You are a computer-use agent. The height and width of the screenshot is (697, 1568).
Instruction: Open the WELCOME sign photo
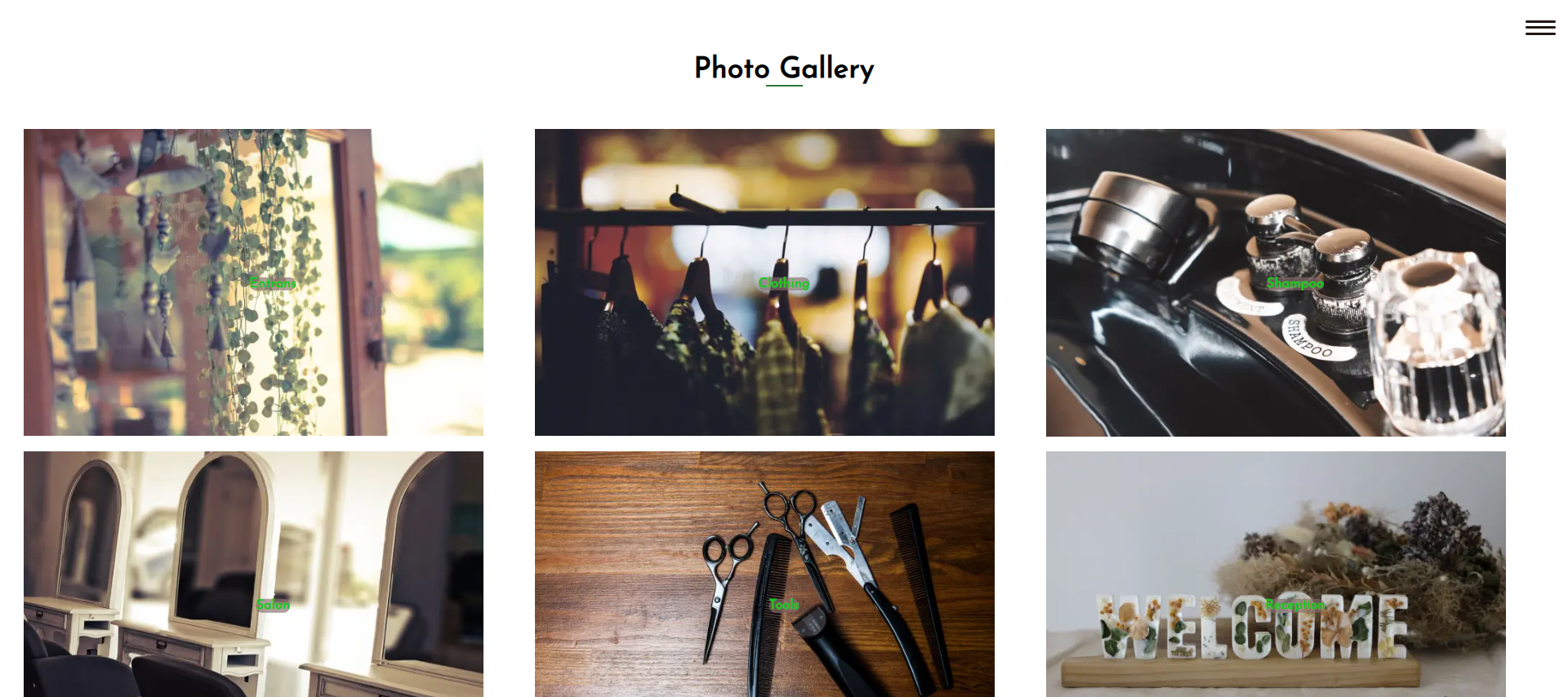pyautogui.click(x=1276, y=574)
